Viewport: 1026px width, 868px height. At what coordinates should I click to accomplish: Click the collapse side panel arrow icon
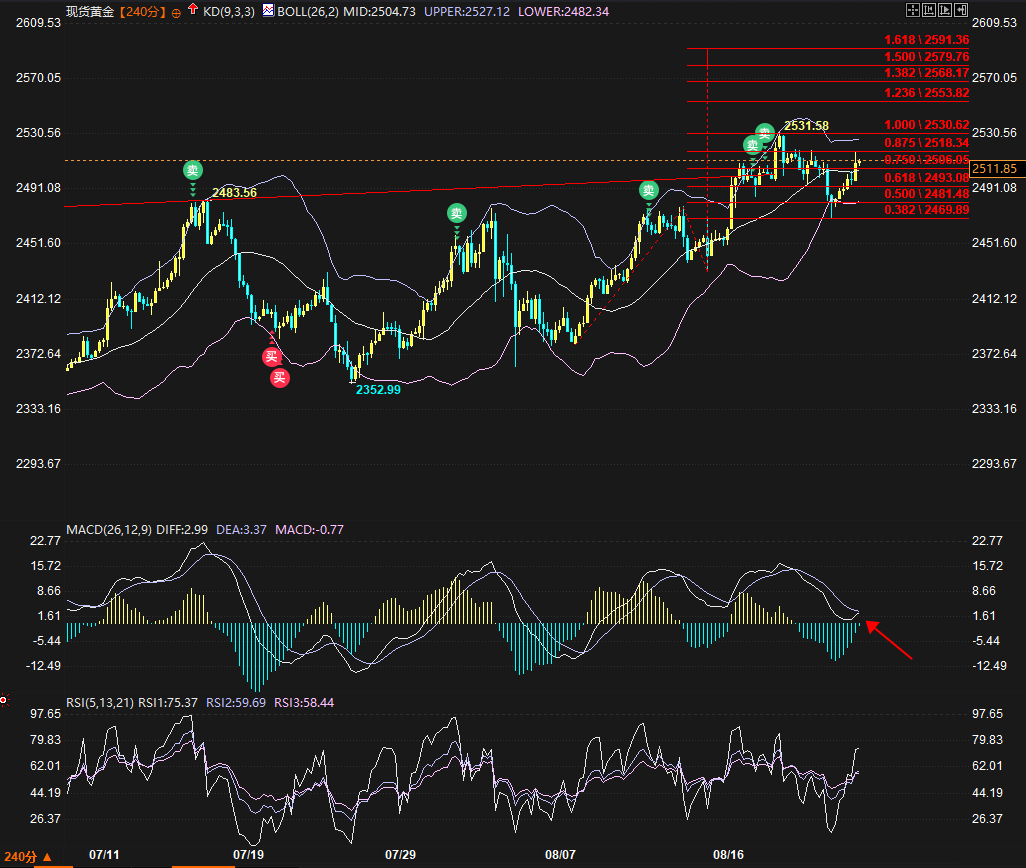click(x=961, y=10)
